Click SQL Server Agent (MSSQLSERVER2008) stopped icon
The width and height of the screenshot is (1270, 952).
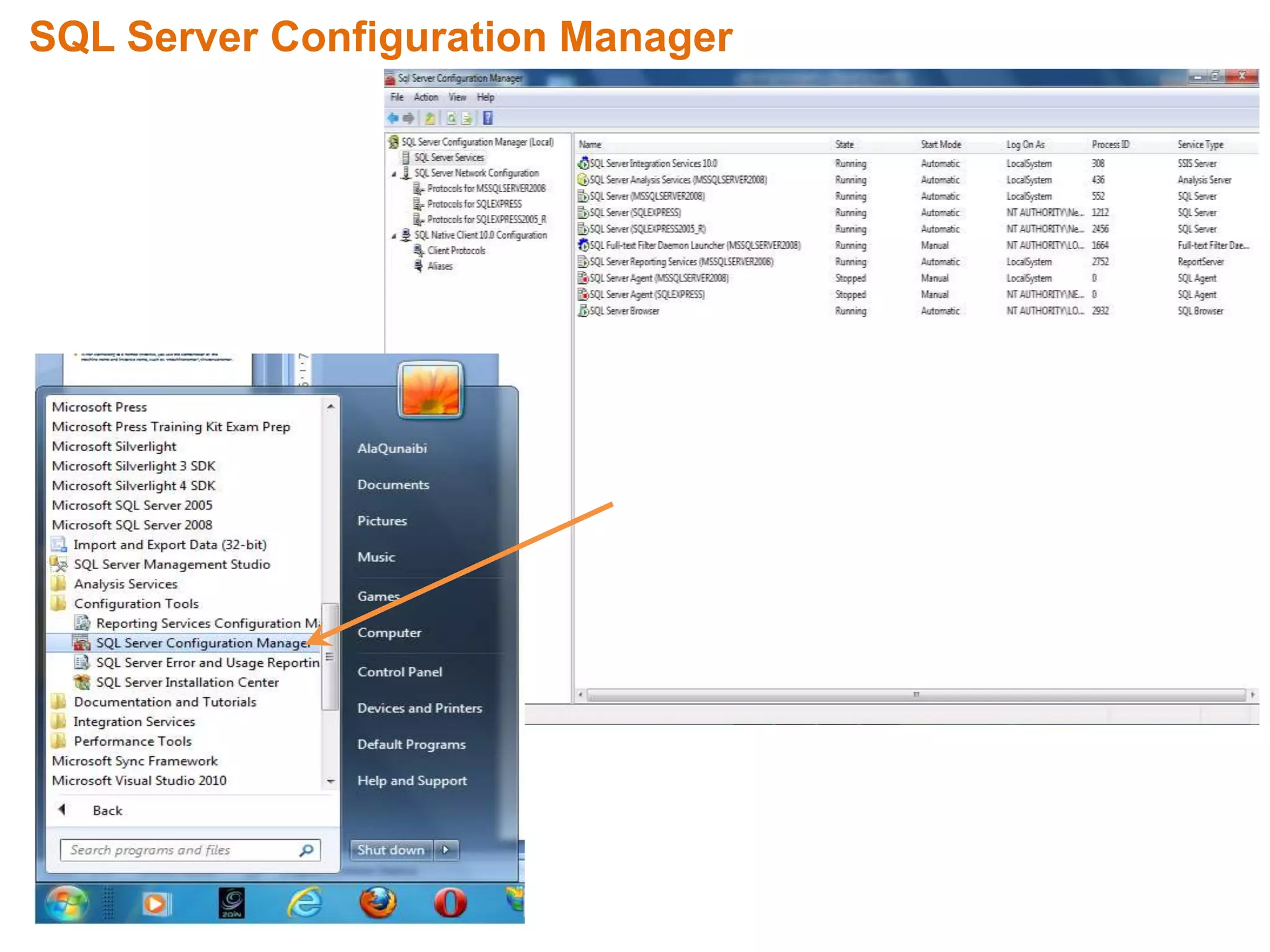(x=583, y=278)
